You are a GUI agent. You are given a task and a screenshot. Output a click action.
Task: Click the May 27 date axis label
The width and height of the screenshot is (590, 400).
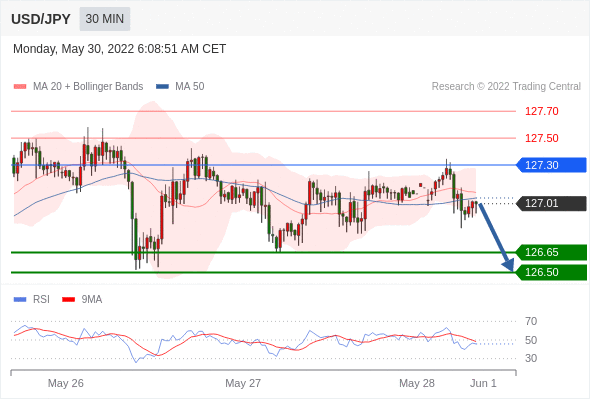click(x=243, y=383)
